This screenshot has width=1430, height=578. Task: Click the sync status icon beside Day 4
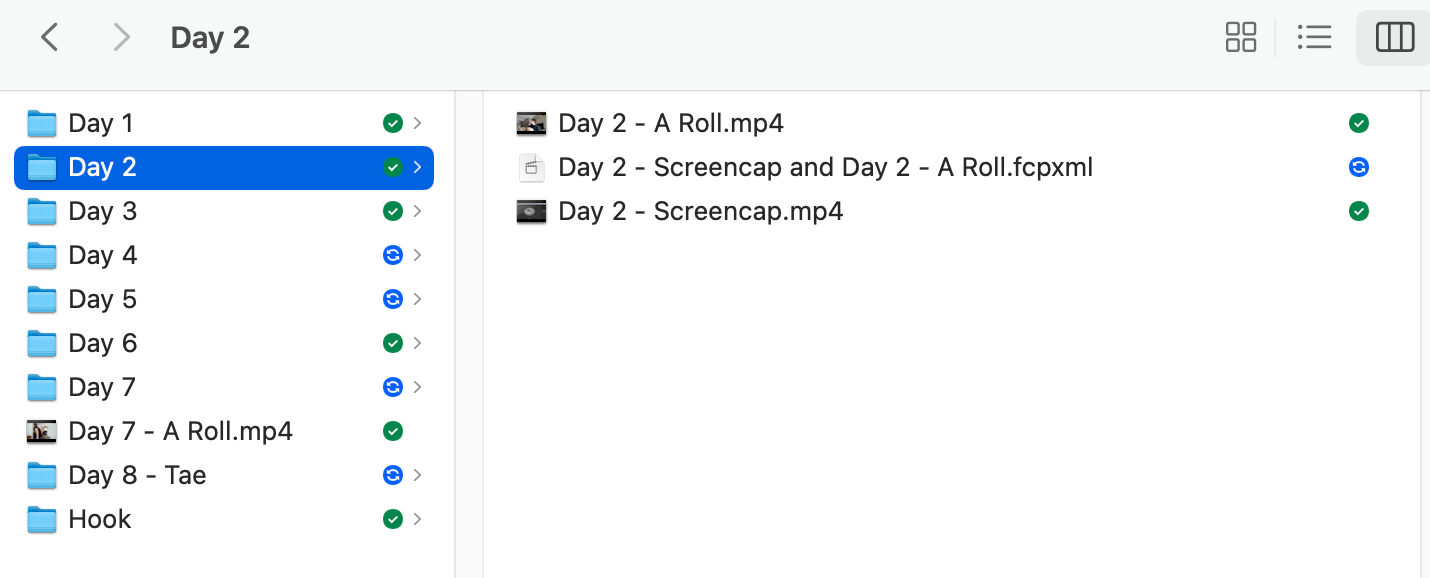[x=393, y=255]
